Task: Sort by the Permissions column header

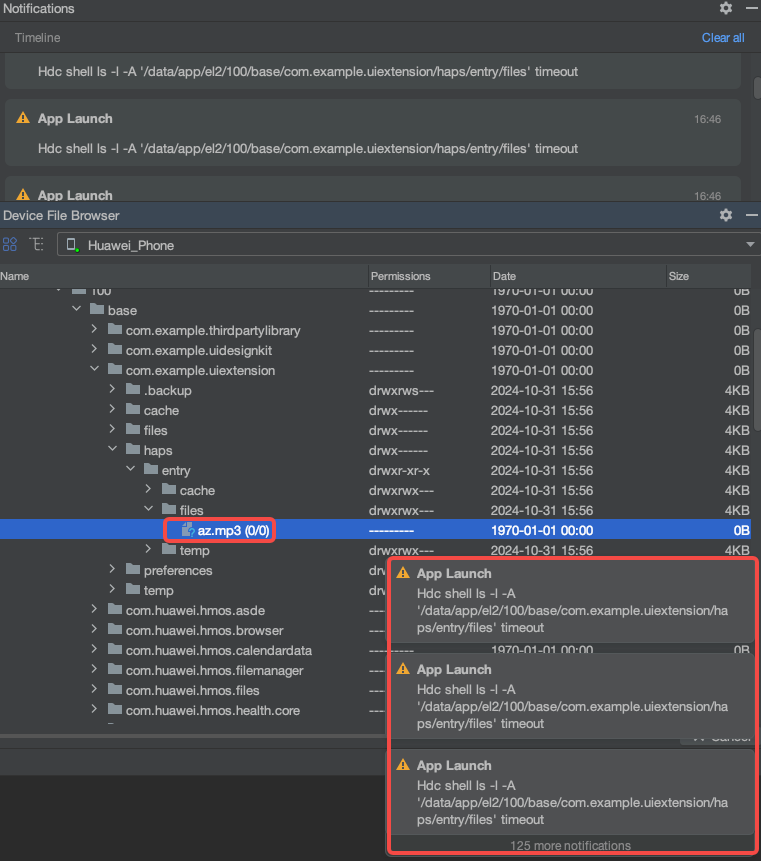Action: tap(400, 276)
